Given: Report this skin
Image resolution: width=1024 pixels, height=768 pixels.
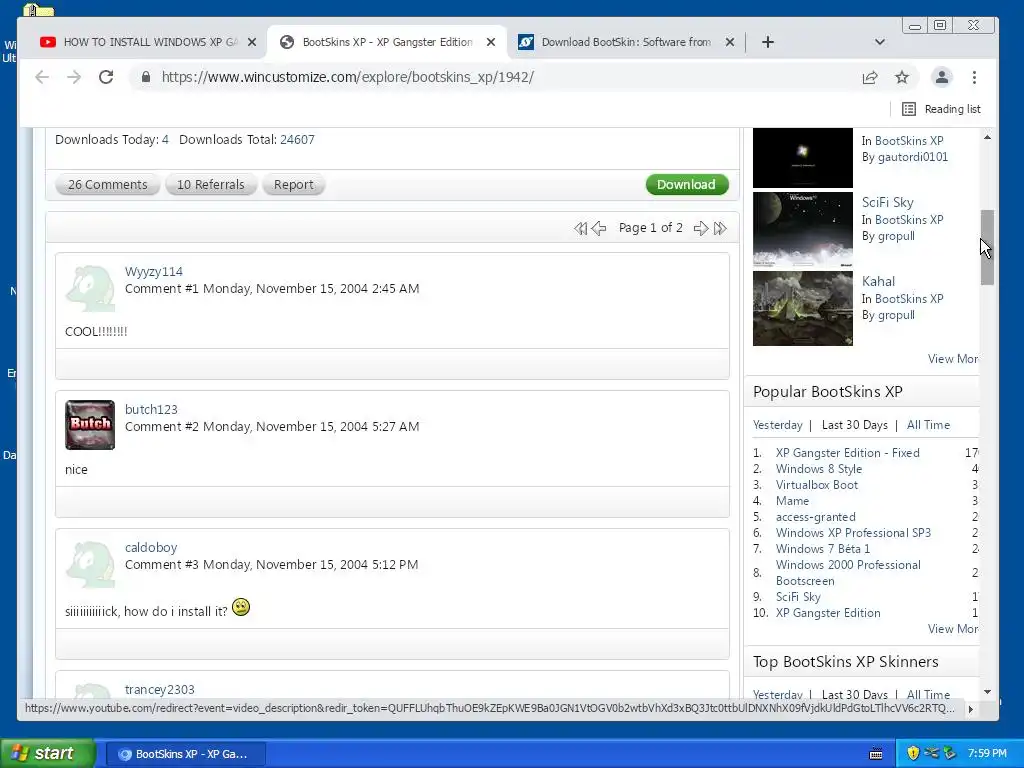Looking at the screenshot, I should click(293, 185).
